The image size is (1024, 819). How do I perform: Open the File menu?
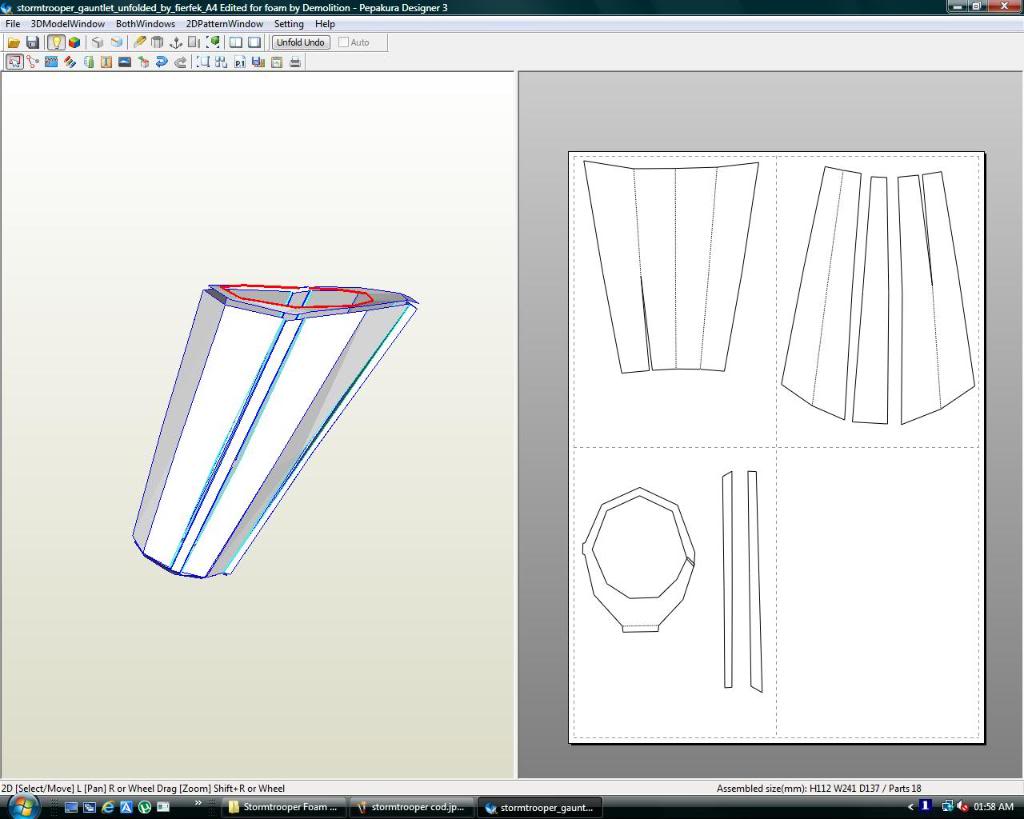click(13, 24)
